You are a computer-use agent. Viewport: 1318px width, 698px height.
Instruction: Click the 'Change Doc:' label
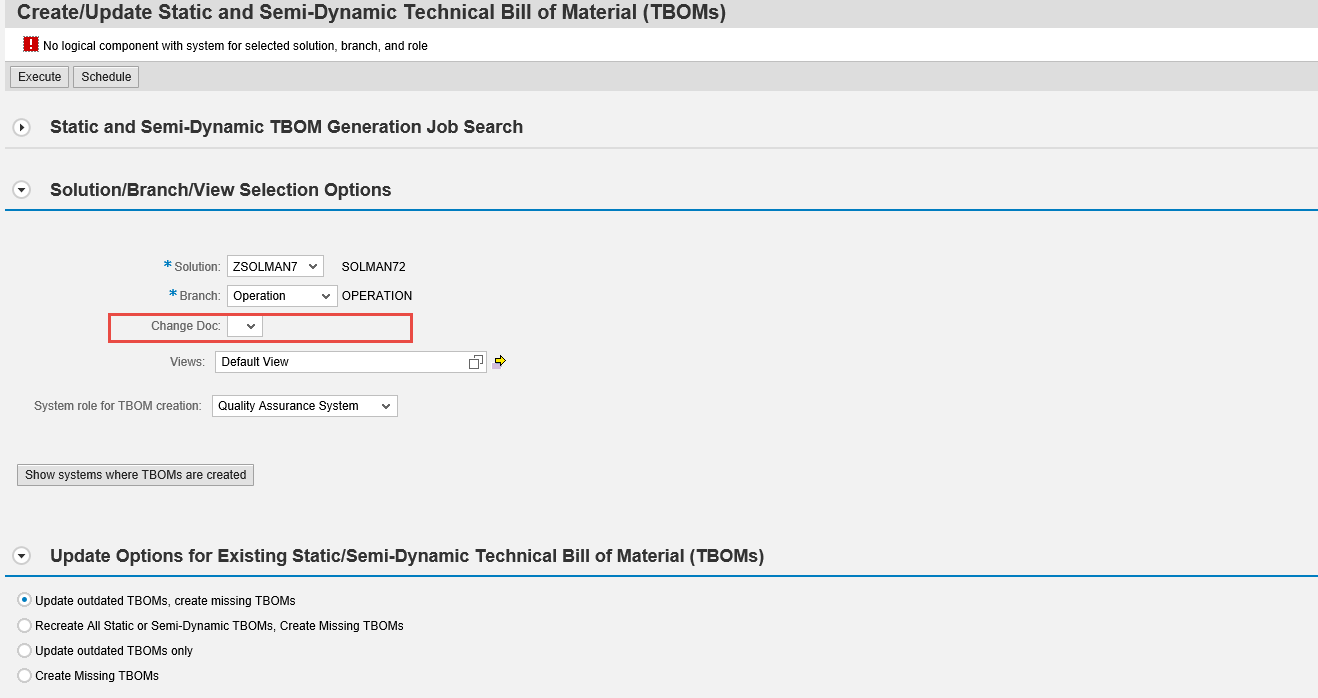[x=186, y=326]
